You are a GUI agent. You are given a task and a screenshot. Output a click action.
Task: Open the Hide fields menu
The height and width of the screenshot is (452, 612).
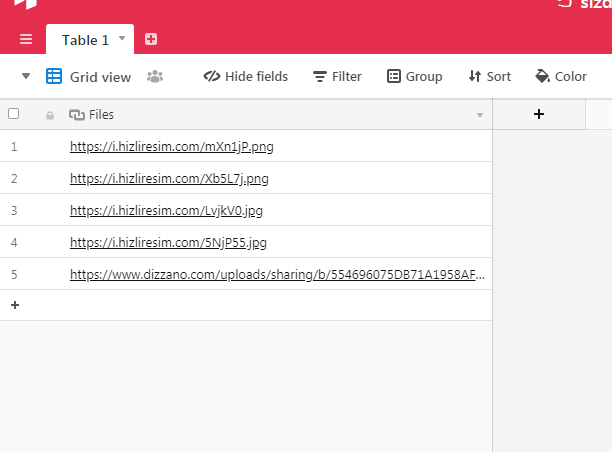pos(246,76)
